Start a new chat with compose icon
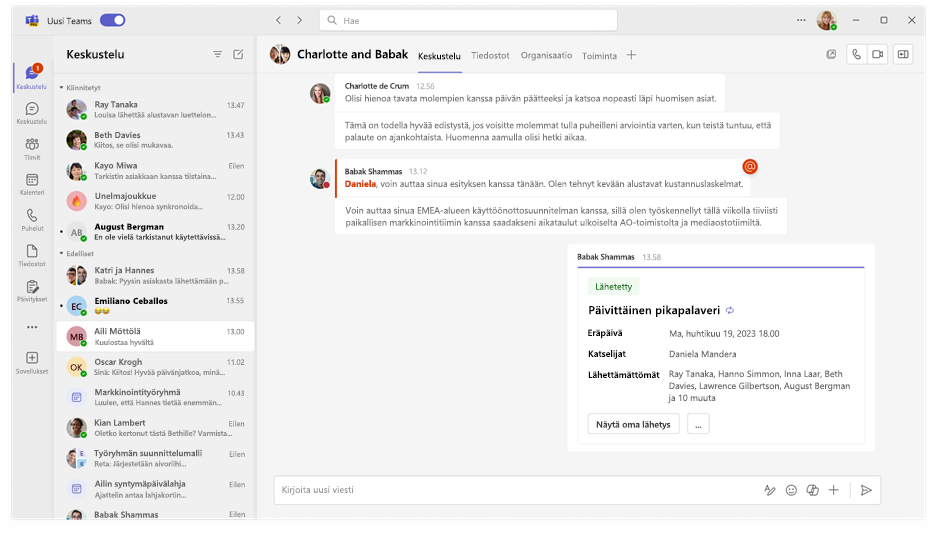936x535 pixels. tap(238, 54)
